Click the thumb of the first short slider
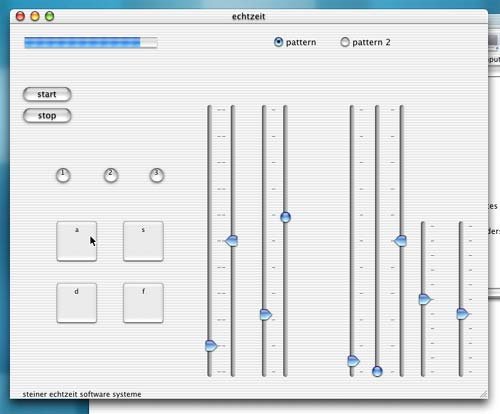 [x=425, y=299]
